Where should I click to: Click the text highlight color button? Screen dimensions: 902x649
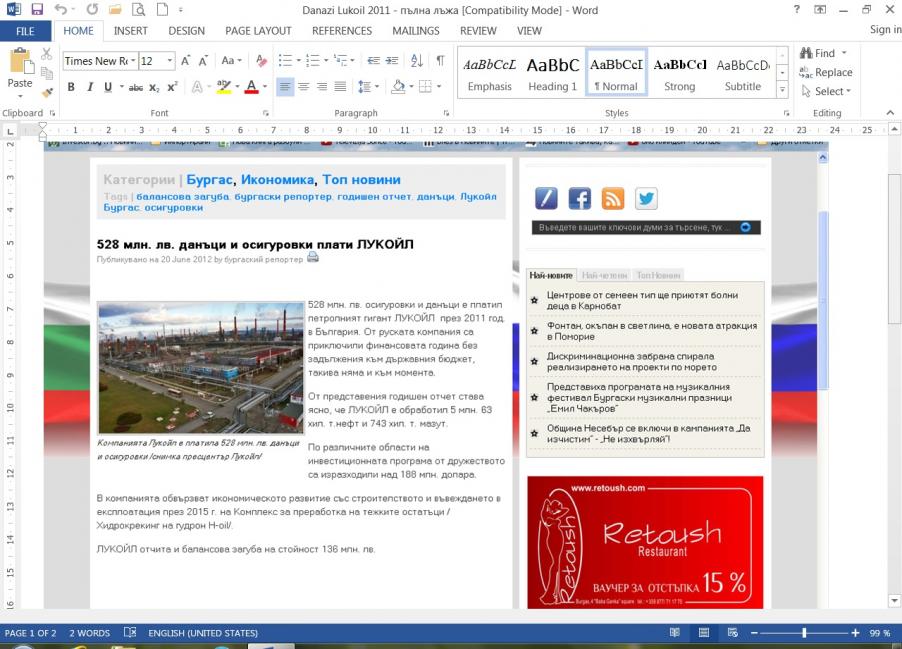(223, 87)
